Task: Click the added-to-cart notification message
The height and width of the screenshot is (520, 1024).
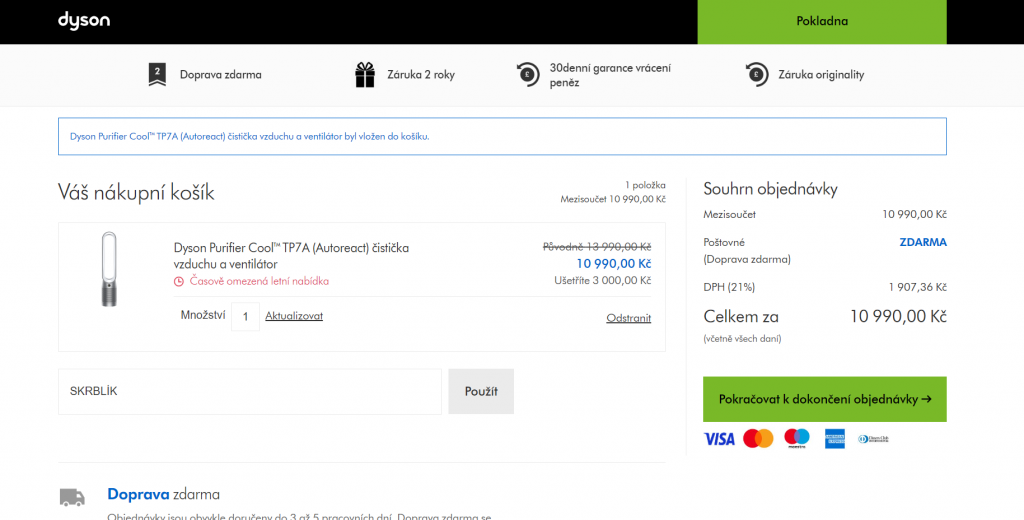Action: pos(249,137)
